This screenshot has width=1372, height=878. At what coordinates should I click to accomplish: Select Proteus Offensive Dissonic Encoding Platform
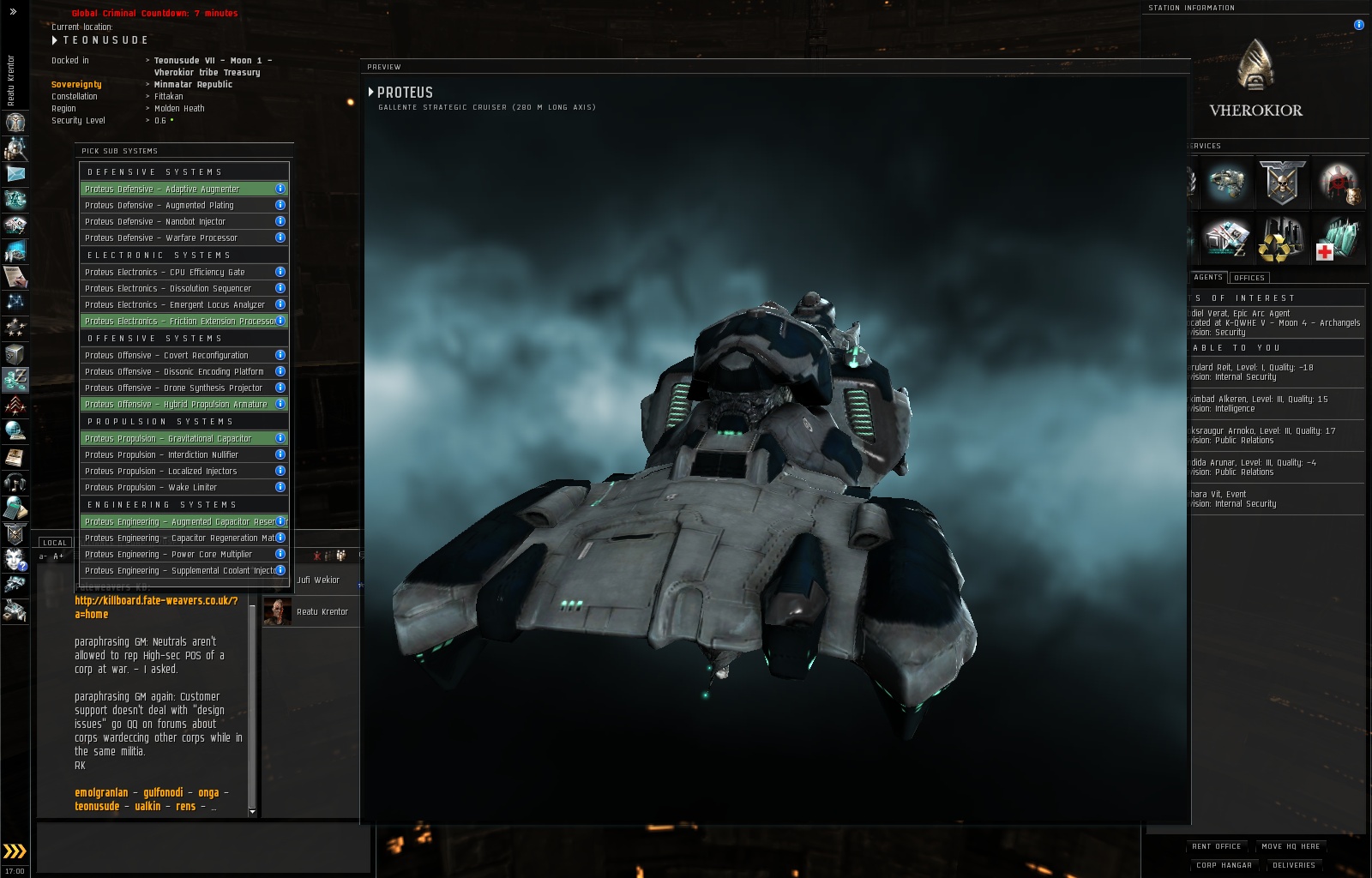pyautogui.click(x=184, y=371)
